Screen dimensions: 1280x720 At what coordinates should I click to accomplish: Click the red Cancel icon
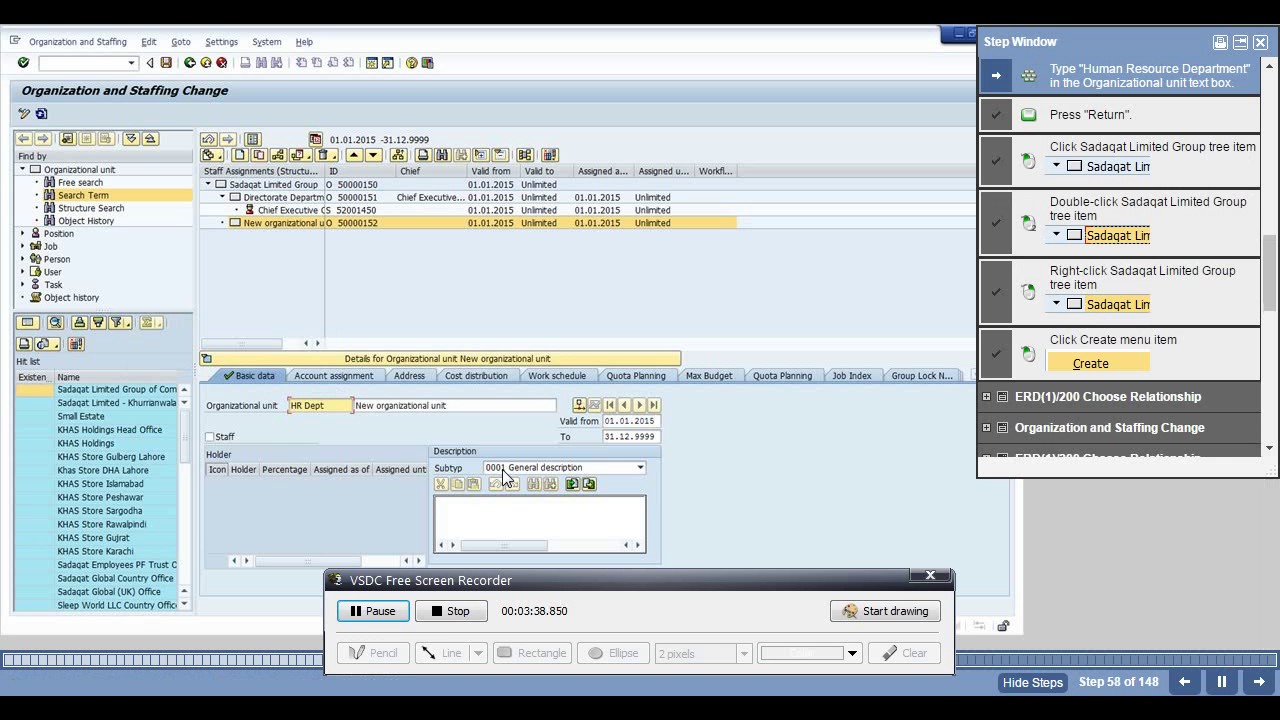pos(222,63)
